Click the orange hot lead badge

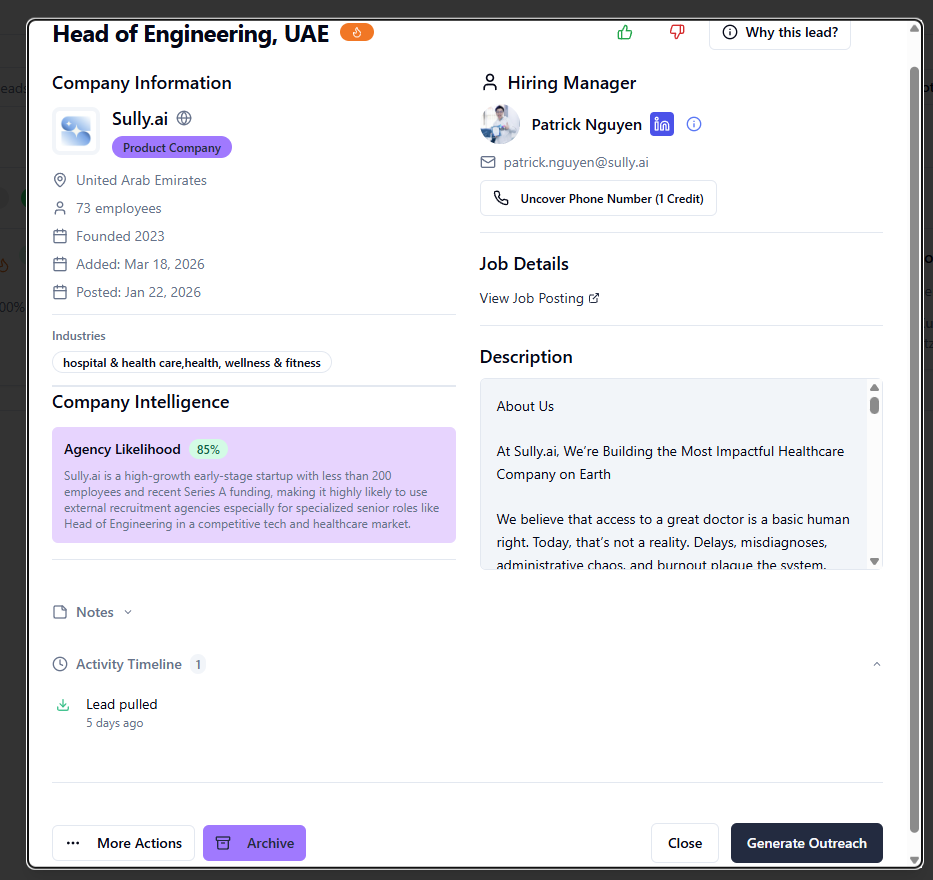click(357, 32)
